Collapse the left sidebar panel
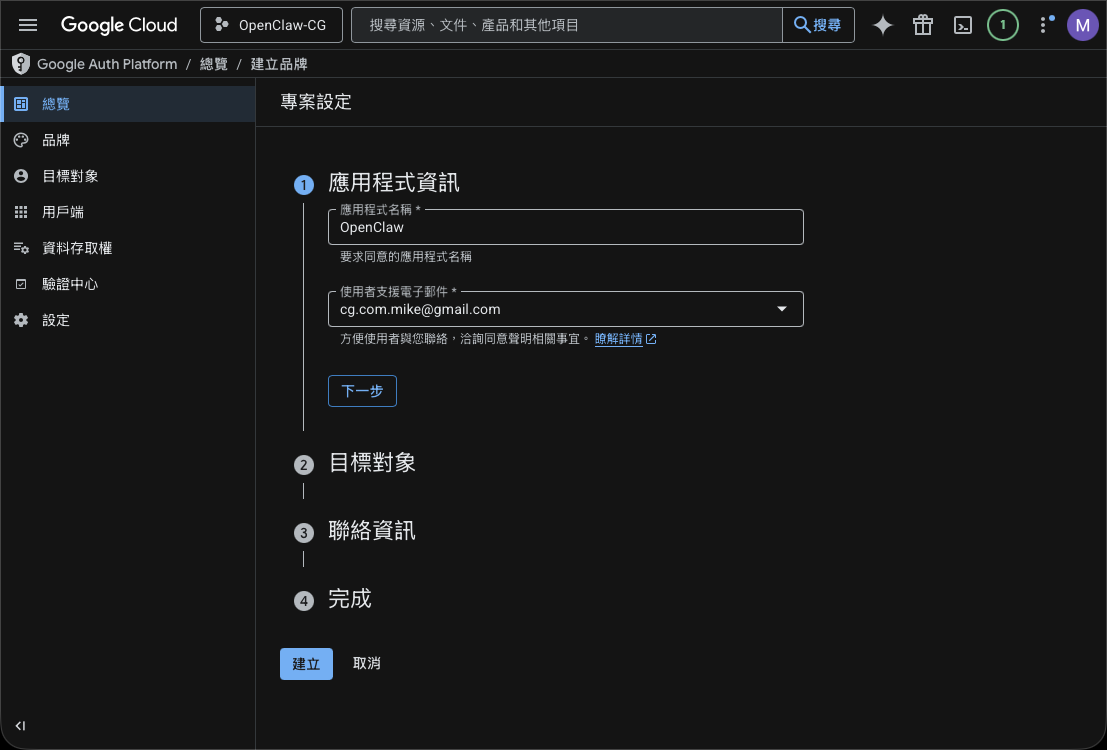Screen dimensions: 1107x750 click(20, 726)
